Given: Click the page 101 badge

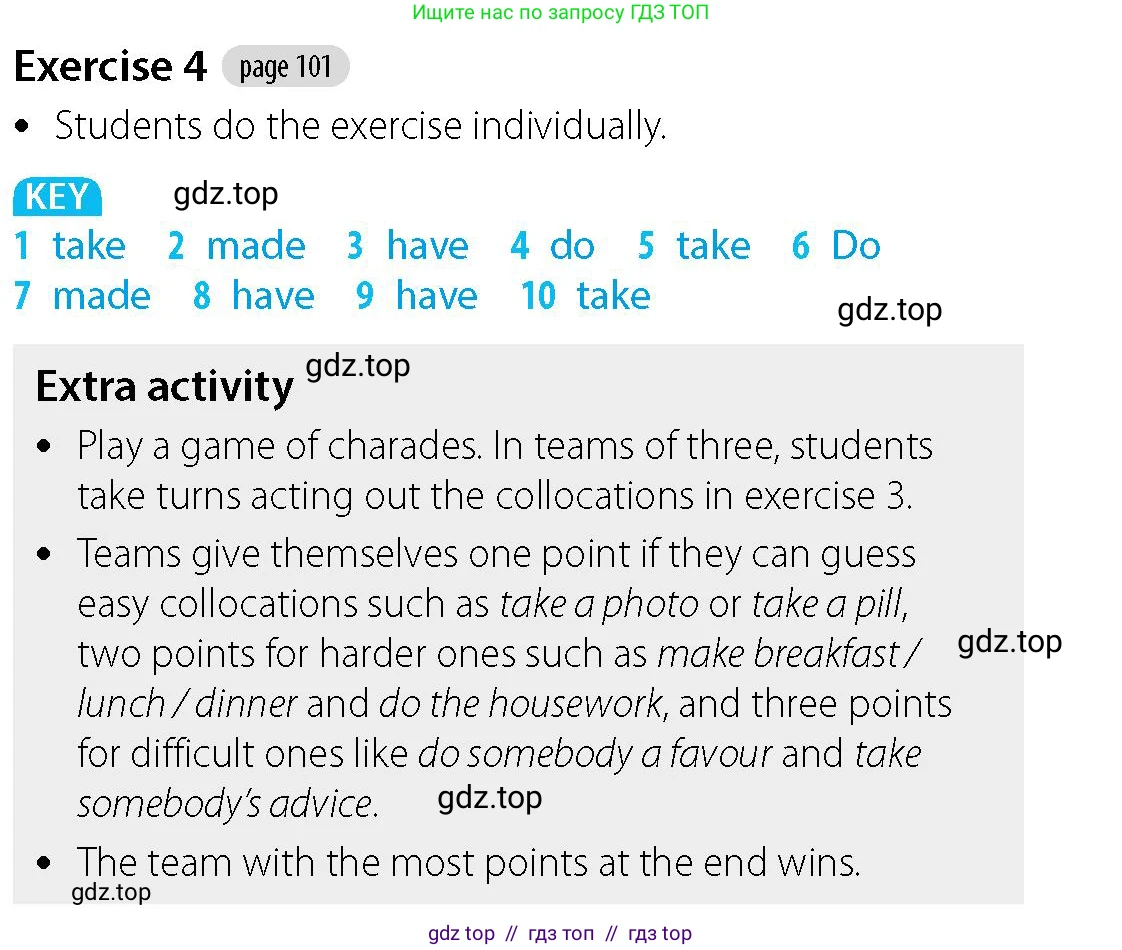Looking at the screenshot, I should [x=286, y=67].
